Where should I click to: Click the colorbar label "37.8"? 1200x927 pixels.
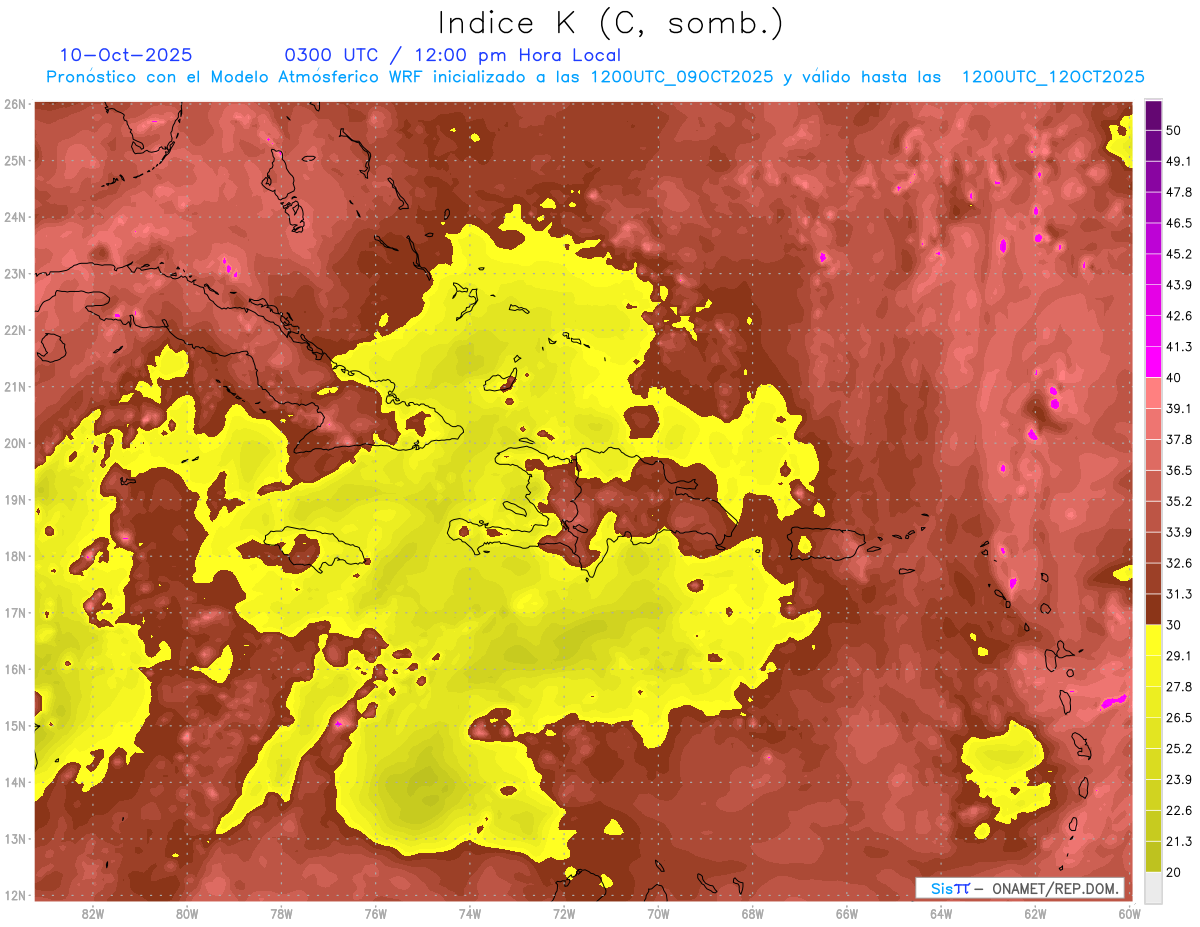click(x=1178, y=439)
